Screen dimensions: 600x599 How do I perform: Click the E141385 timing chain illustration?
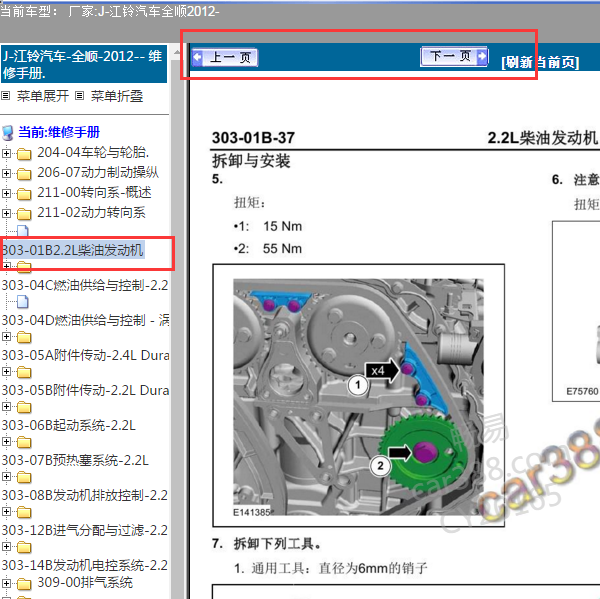click(x=359, y=397)
